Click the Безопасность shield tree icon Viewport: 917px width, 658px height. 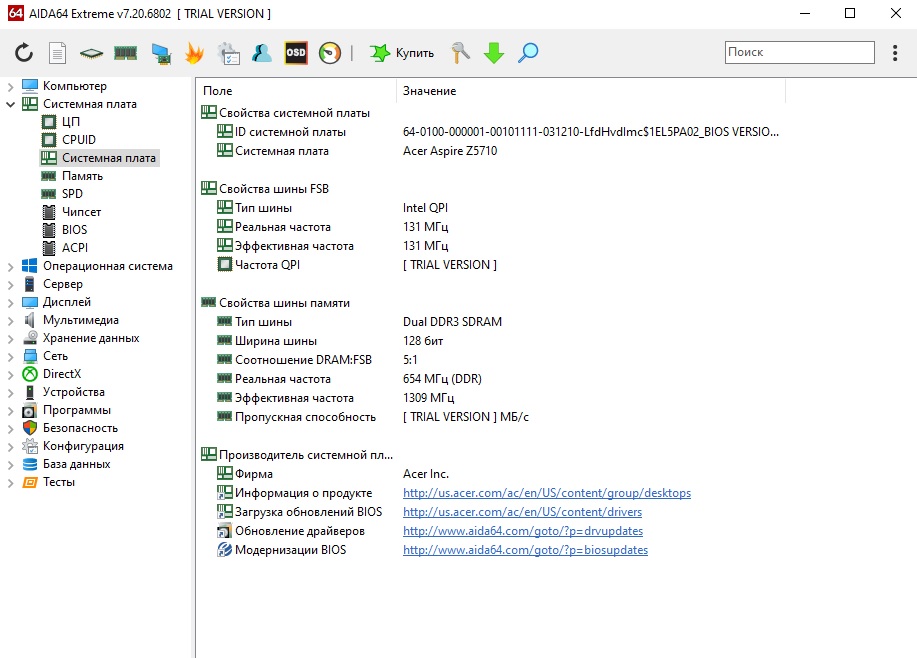(x=30, y=428)
